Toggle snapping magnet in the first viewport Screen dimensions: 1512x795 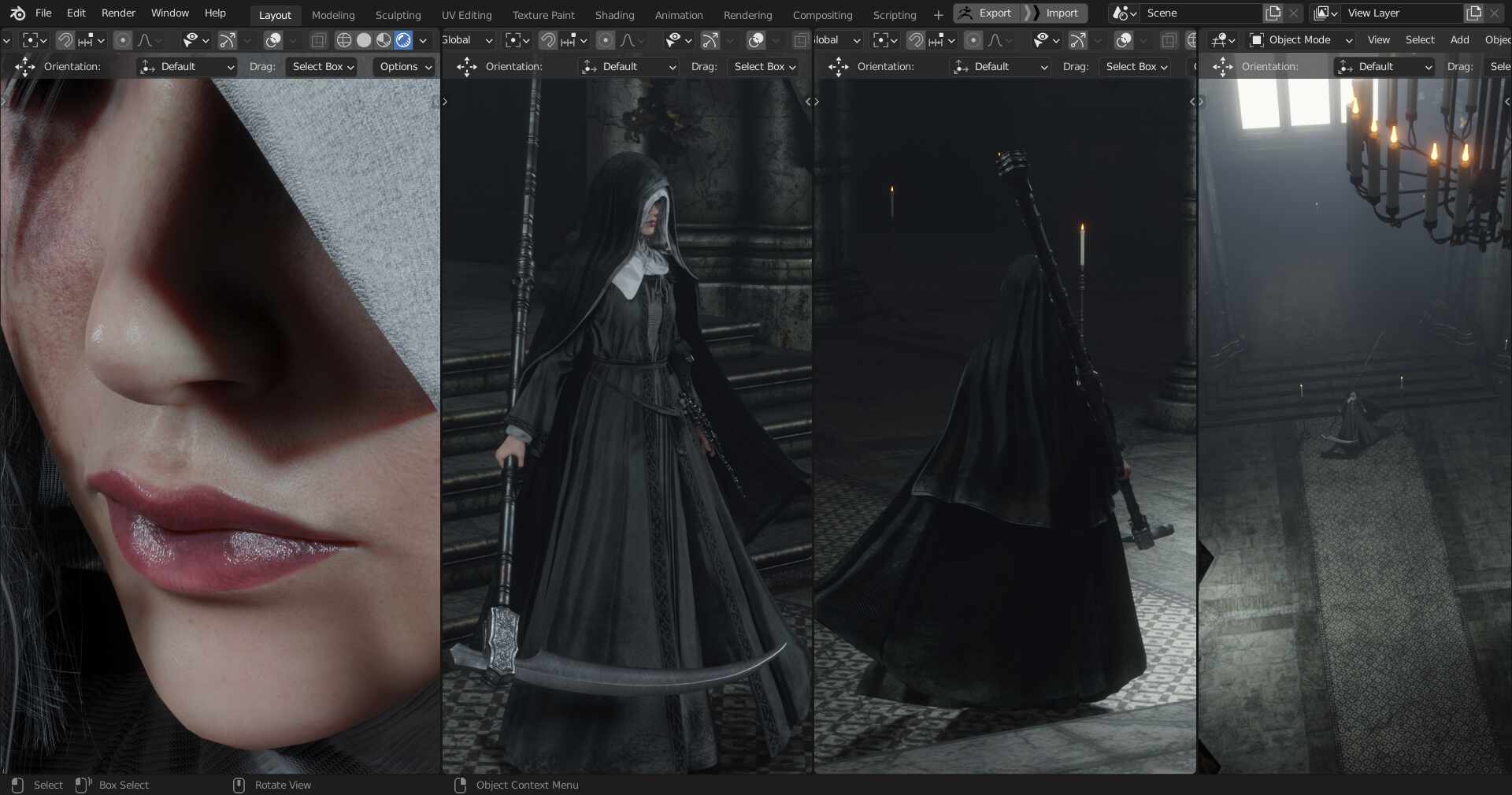(65, 40)
